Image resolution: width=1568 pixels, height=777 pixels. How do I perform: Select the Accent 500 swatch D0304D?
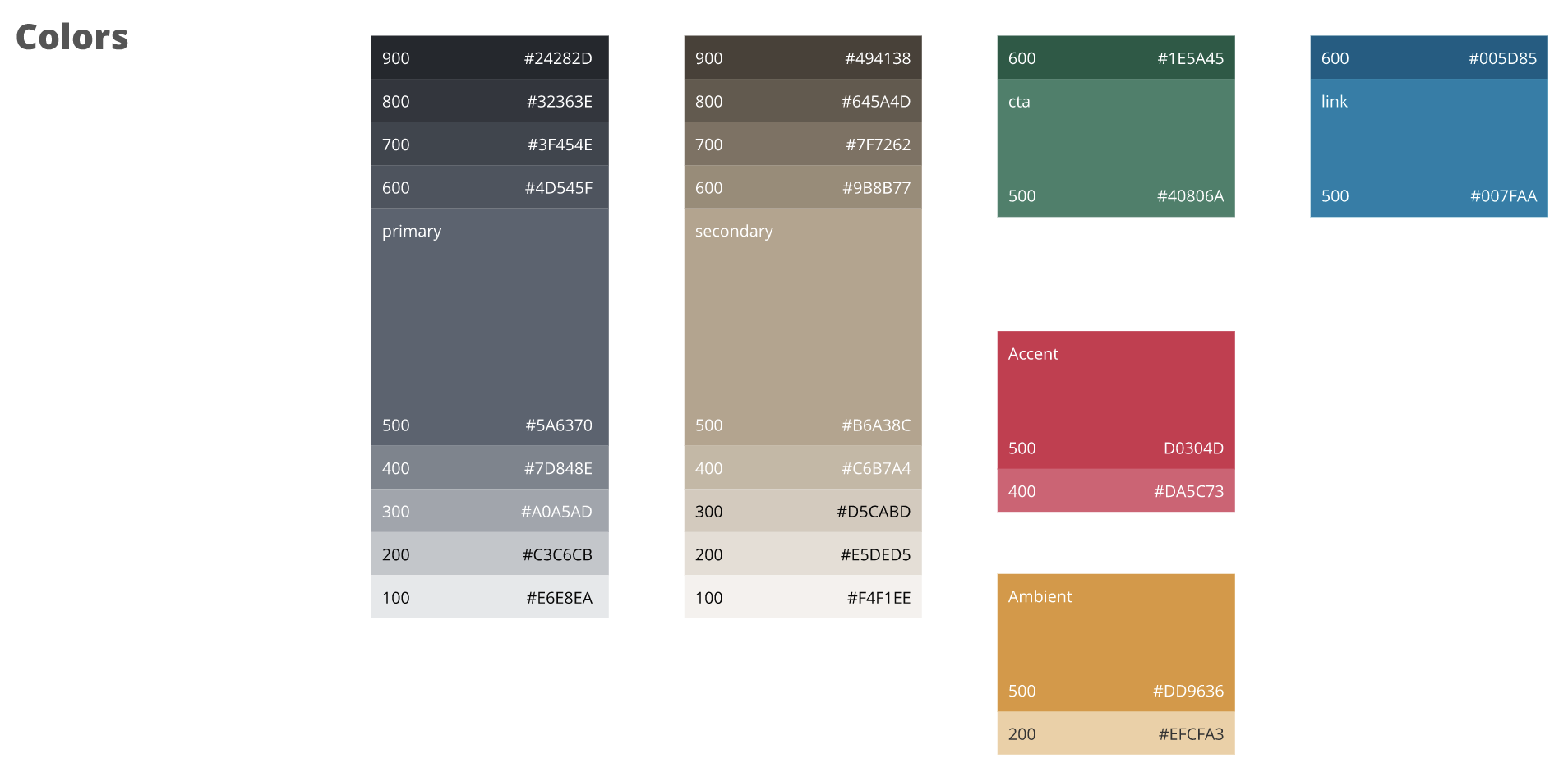point(1115,400)
